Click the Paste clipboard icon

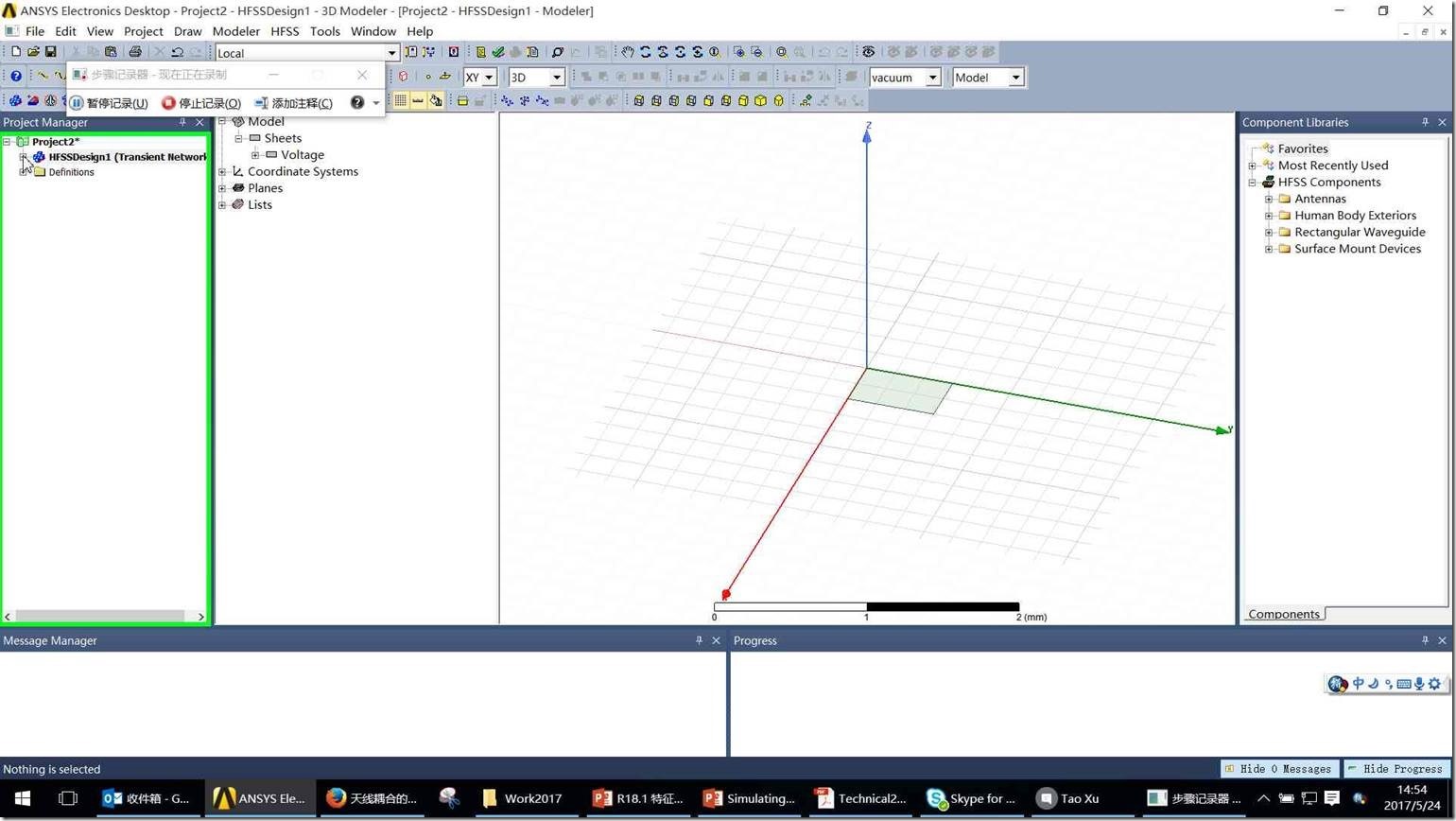(x=111, y=52)
